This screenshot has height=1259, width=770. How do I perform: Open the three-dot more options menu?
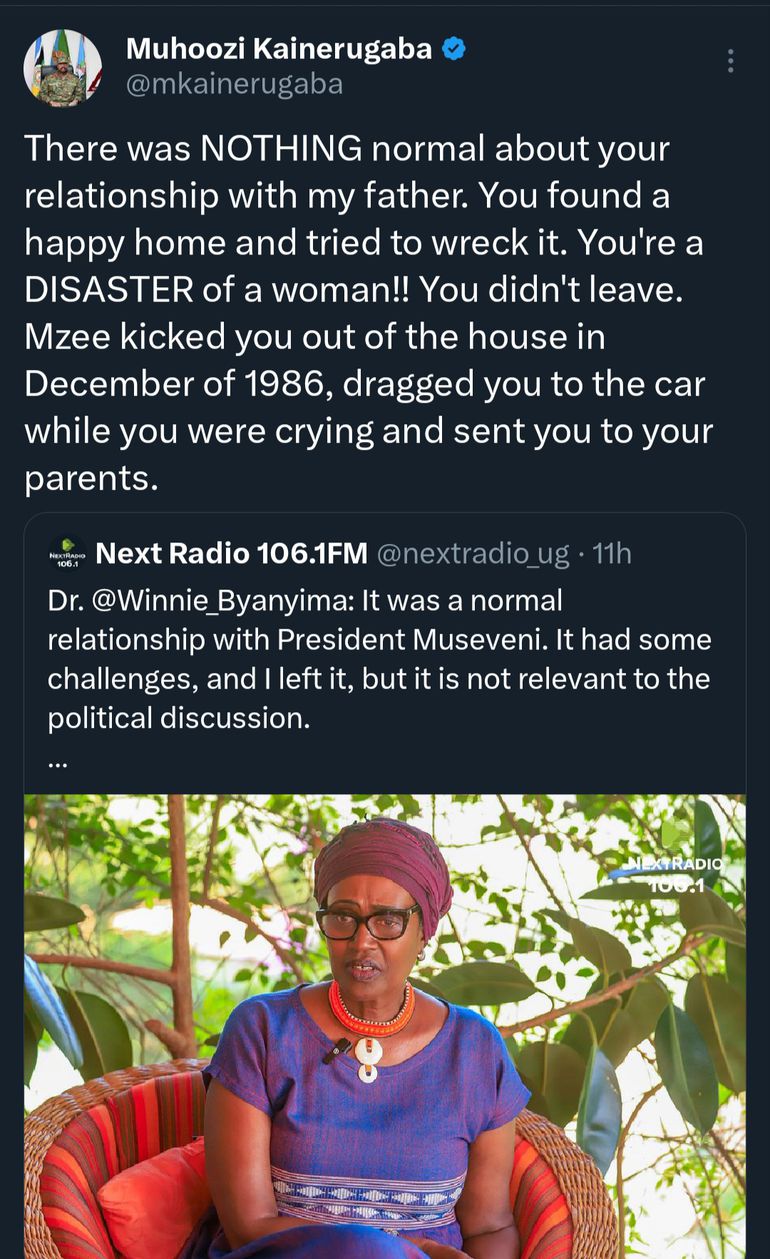point(731,61)
